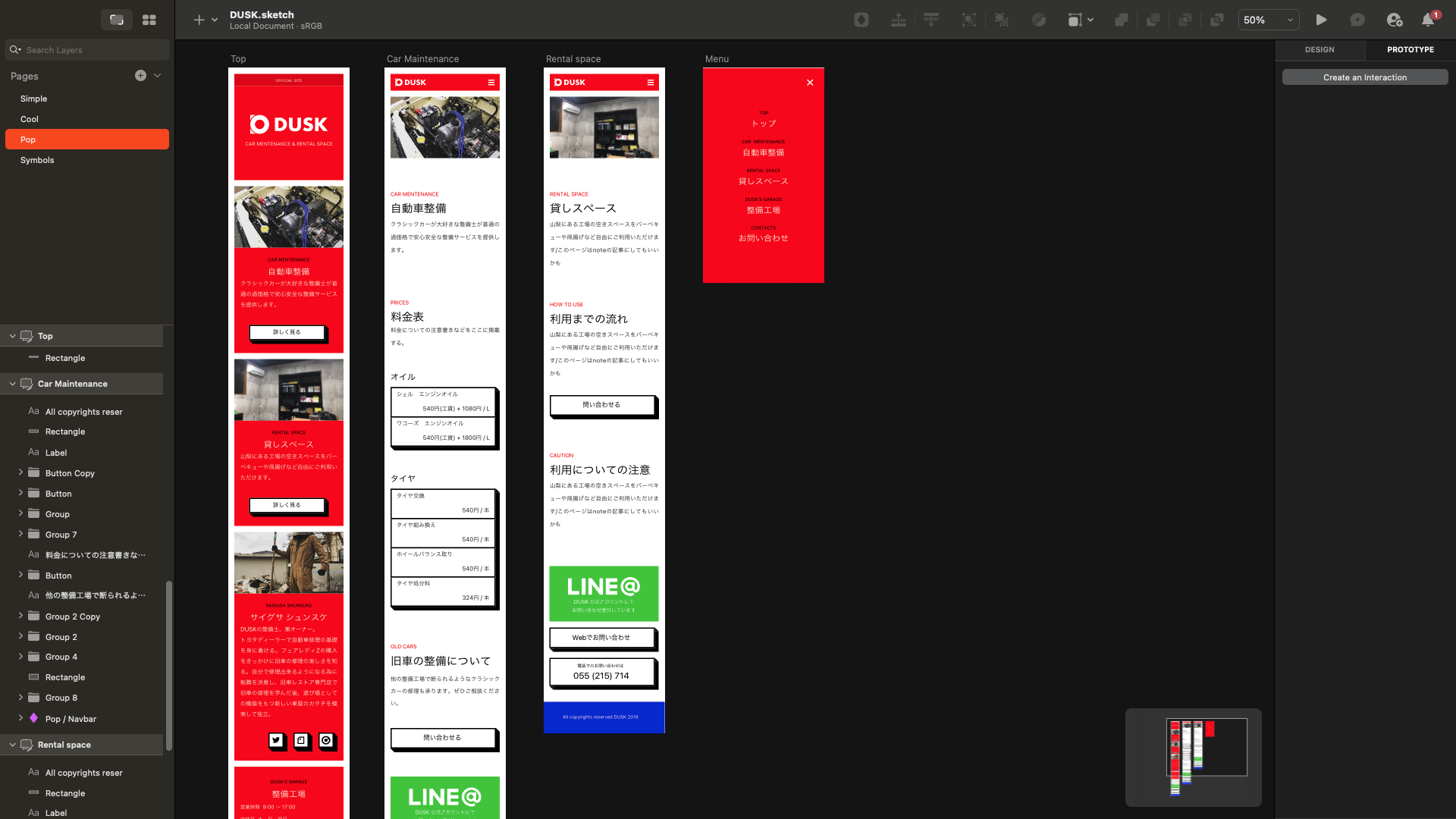Screen dimensions: 1456x819
Task: Click the add page plus icon
Action: tap(140, 76)
